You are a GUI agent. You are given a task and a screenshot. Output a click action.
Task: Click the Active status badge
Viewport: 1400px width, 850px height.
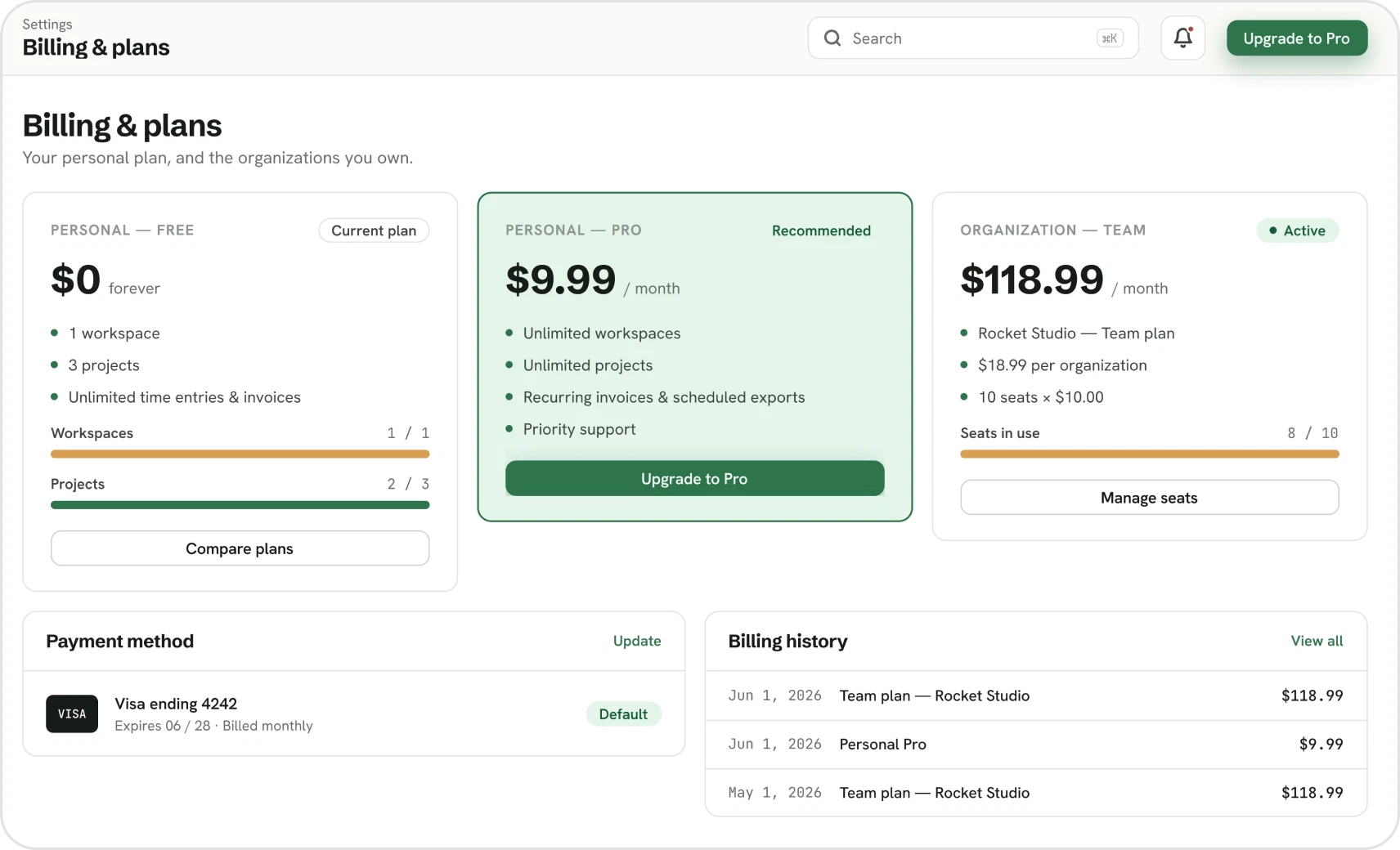[1297, 230]
